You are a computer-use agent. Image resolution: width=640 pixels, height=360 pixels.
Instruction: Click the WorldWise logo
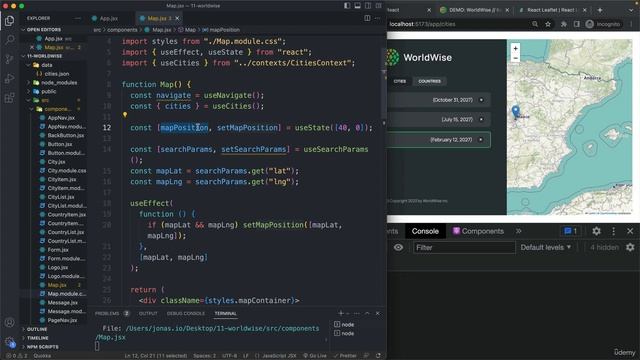420,58
